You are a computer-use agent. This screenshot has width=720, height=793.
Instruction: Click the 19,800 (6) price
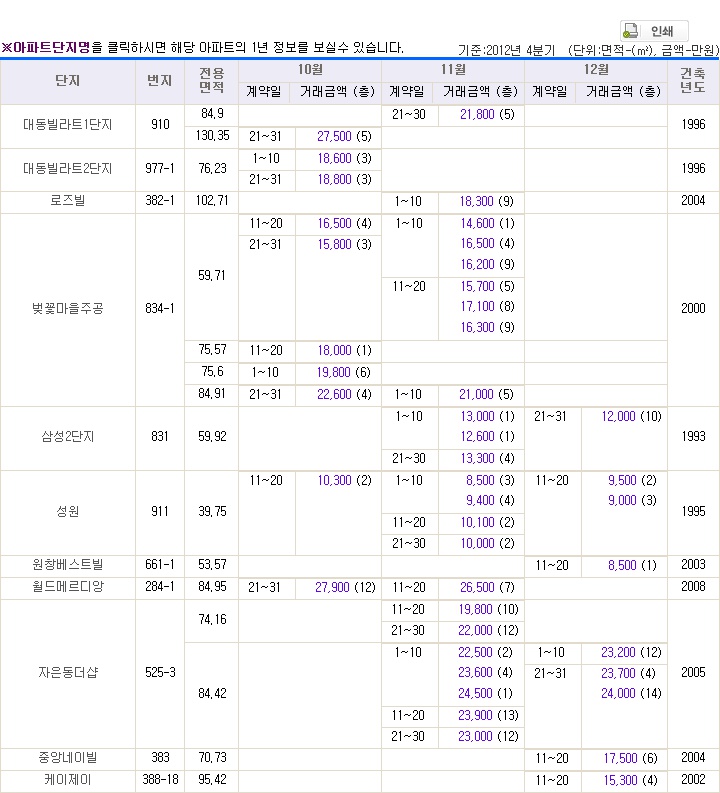point(344,373)
